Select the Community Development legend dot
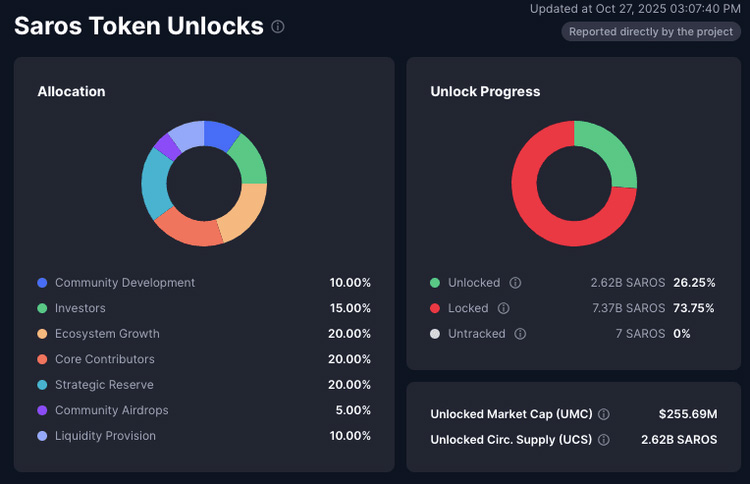 click(x=42, y=283)
